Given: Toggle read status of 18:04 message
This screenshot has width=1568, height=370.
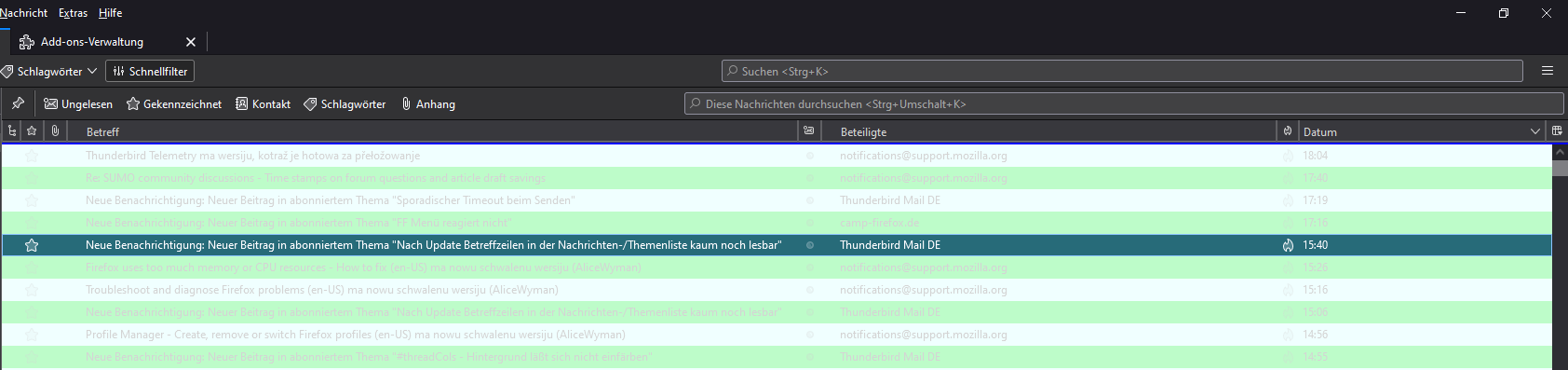Looking at the screenshot, I should 810,156.
